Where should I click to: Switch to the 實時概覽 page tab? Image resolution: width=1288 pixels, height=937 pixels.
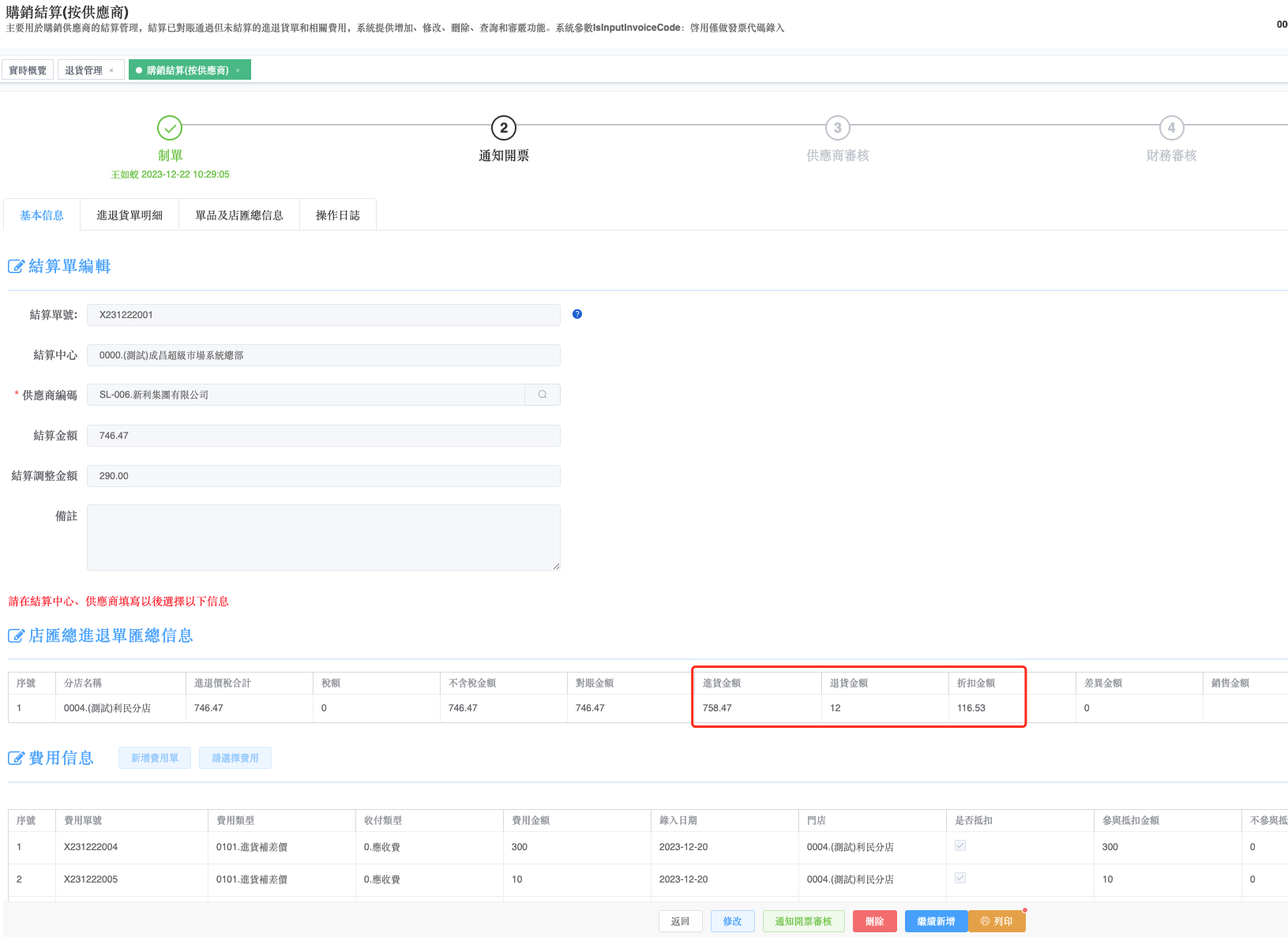coord(28,71)
